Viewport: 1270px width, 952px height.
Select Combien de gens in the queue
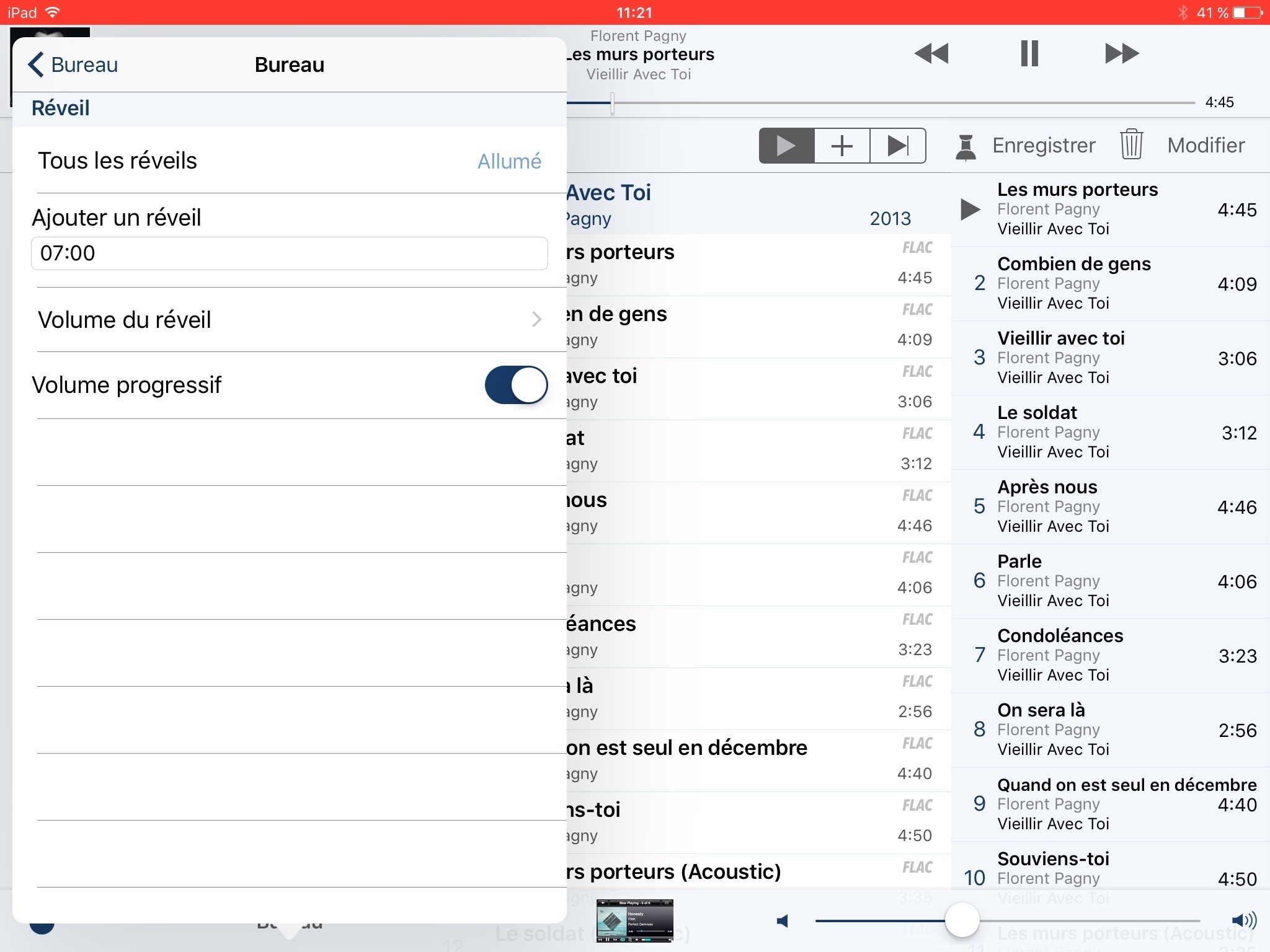(1110, 284)
